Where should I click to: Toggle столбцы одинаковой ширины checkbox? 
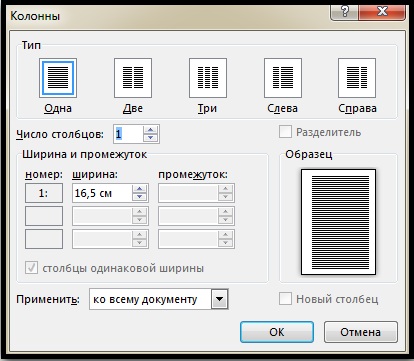pos(31,268)
